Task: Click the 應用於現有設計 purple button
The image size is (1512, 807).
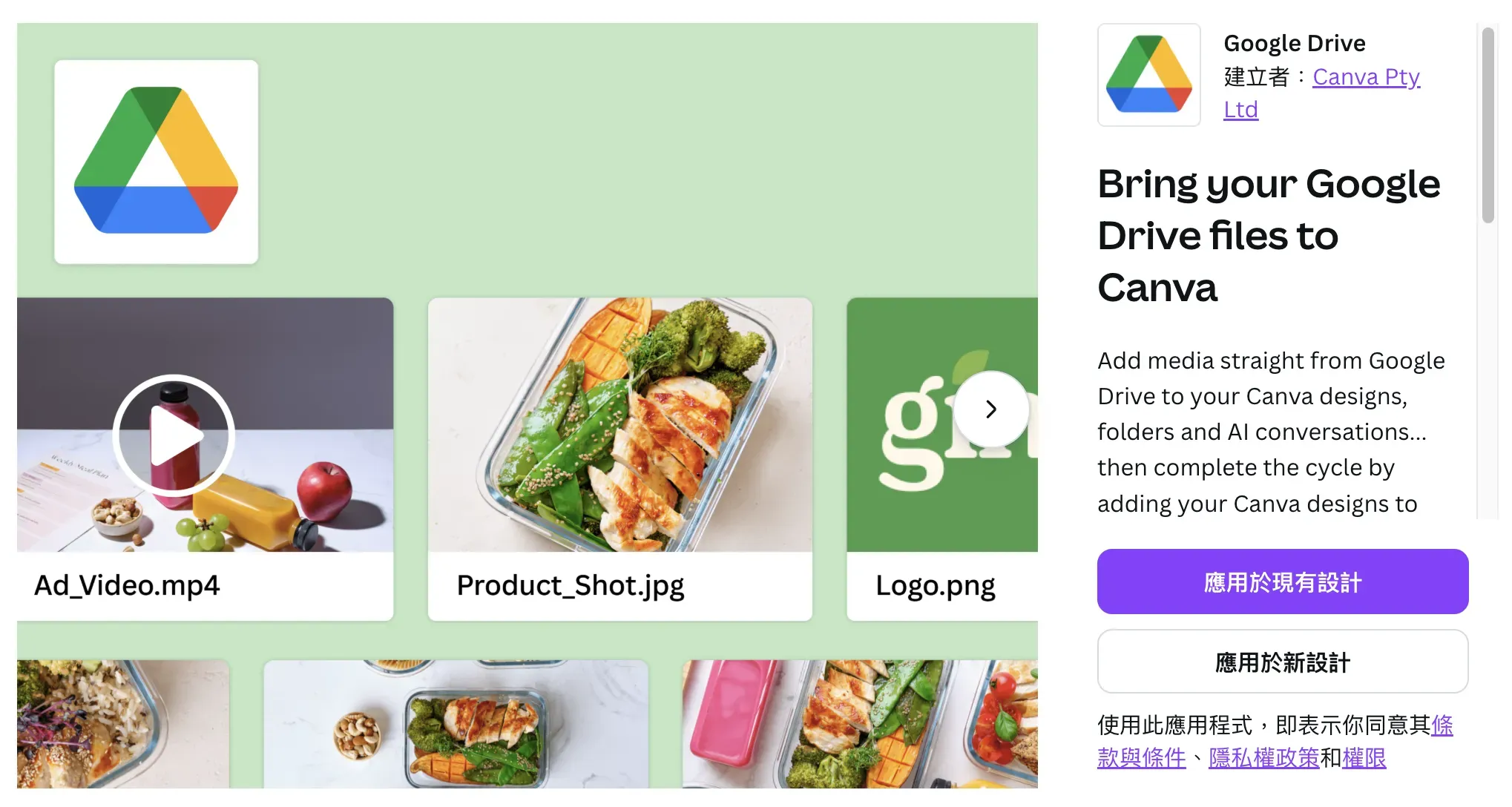Action: point(1283,582)
